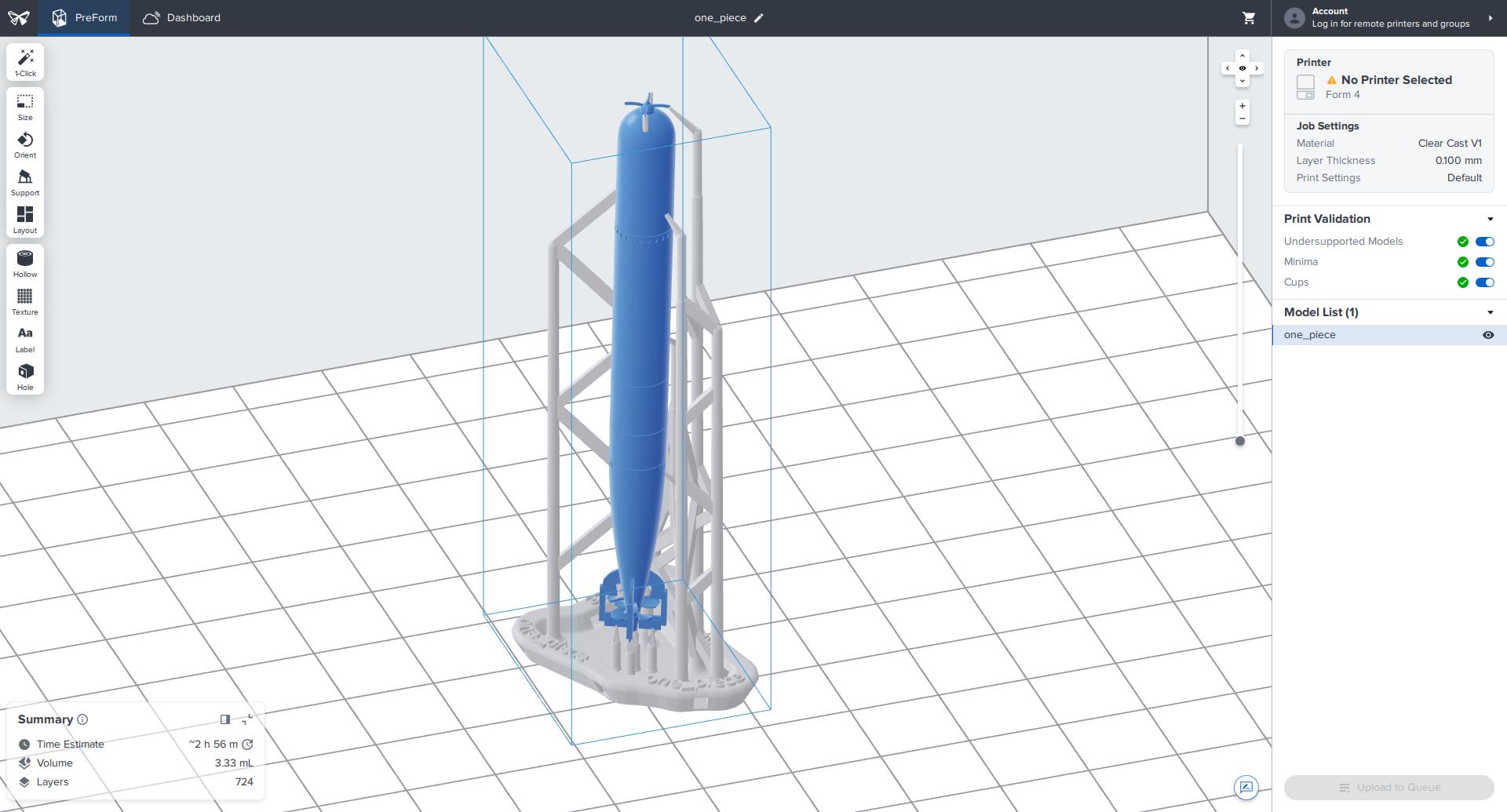This screenshot has height=812, width=1507.
Task: Open the Label tool
Action: click(25, 340)
